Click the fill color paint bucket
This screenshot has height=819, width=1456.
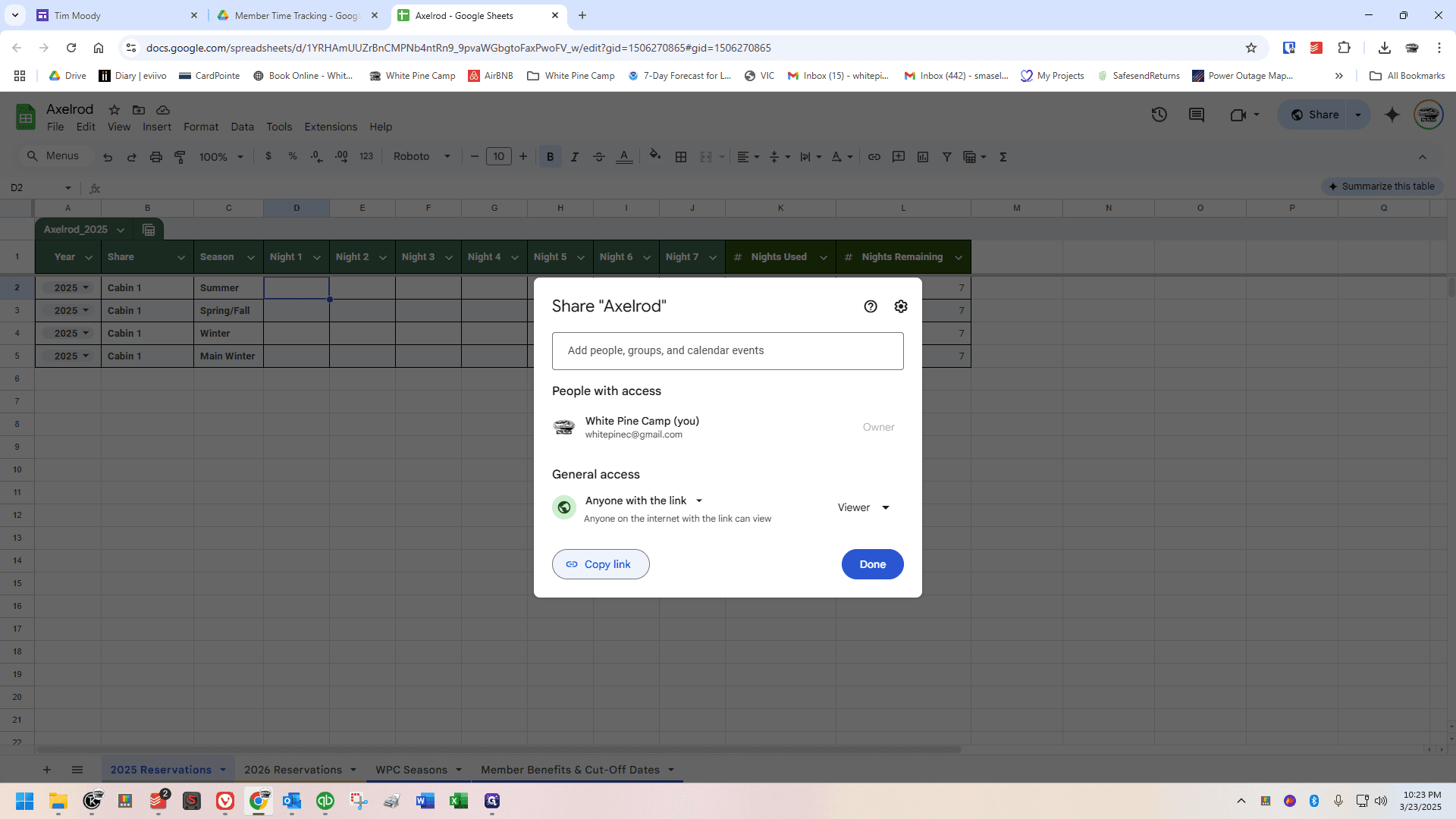coord(655,156)
